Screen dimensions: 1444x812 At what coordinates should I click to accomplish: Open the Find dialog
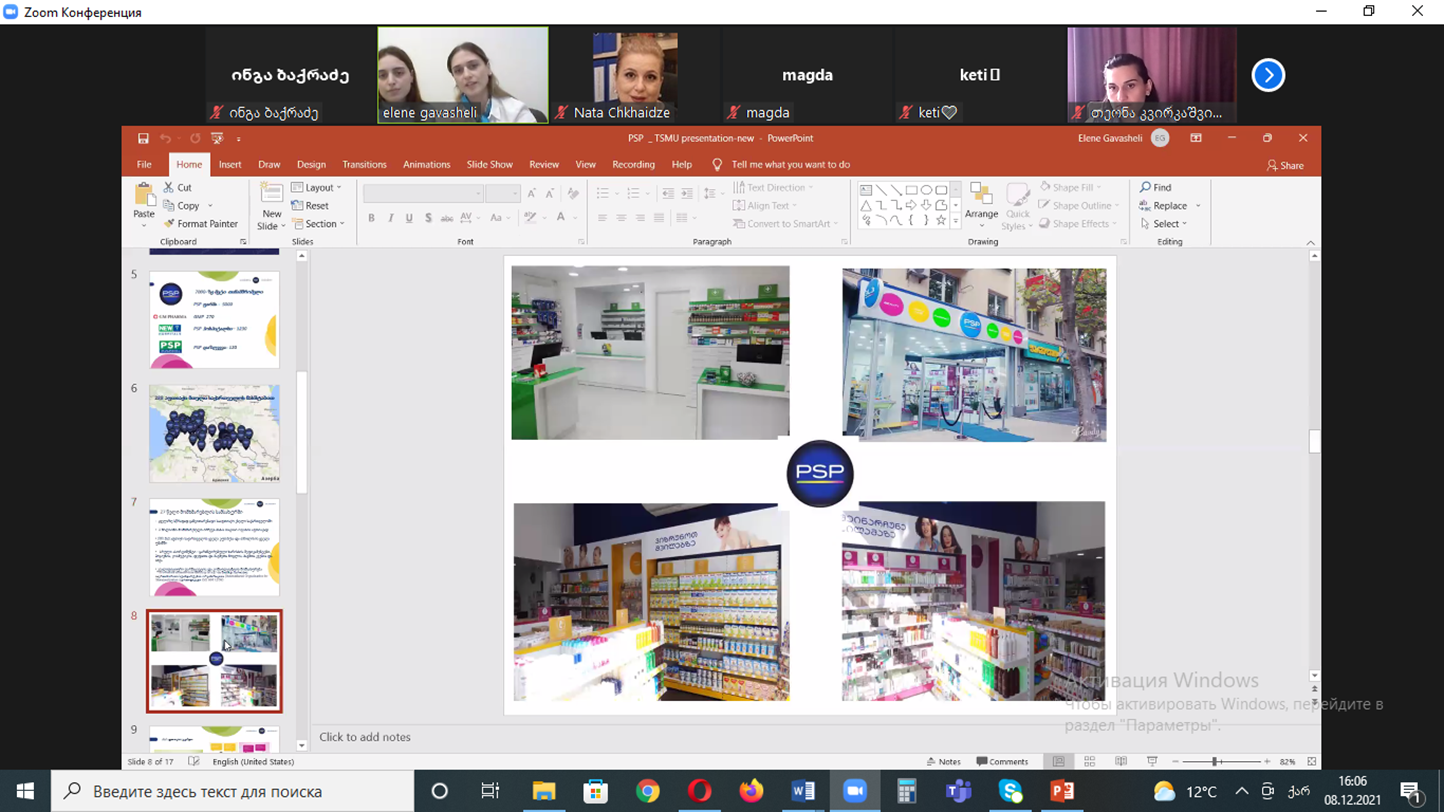click(x=1155, y=188)
